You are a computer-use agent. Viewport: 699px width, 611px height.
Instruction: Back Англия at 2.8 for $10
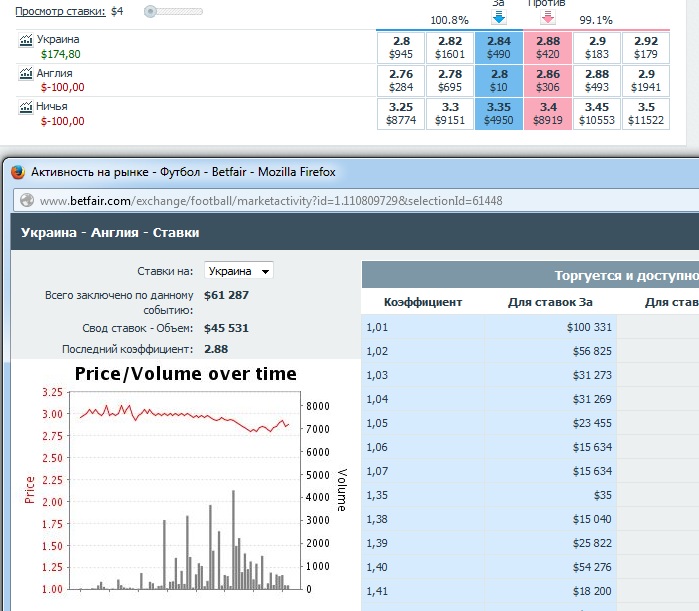pyautogui.click(x=499, y=81)
